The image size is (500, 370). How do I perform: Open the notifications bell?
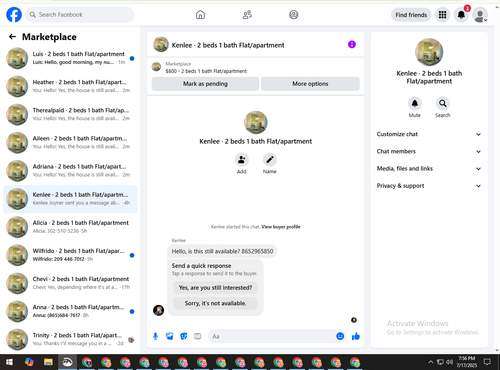461,15
